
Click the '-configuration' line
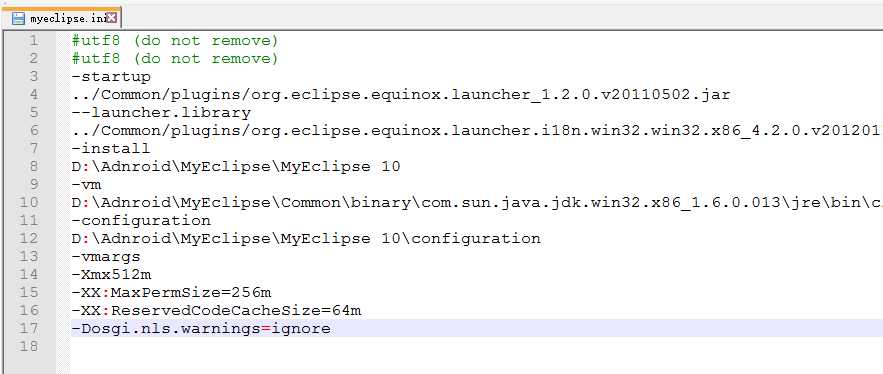(x=141, y=220)
